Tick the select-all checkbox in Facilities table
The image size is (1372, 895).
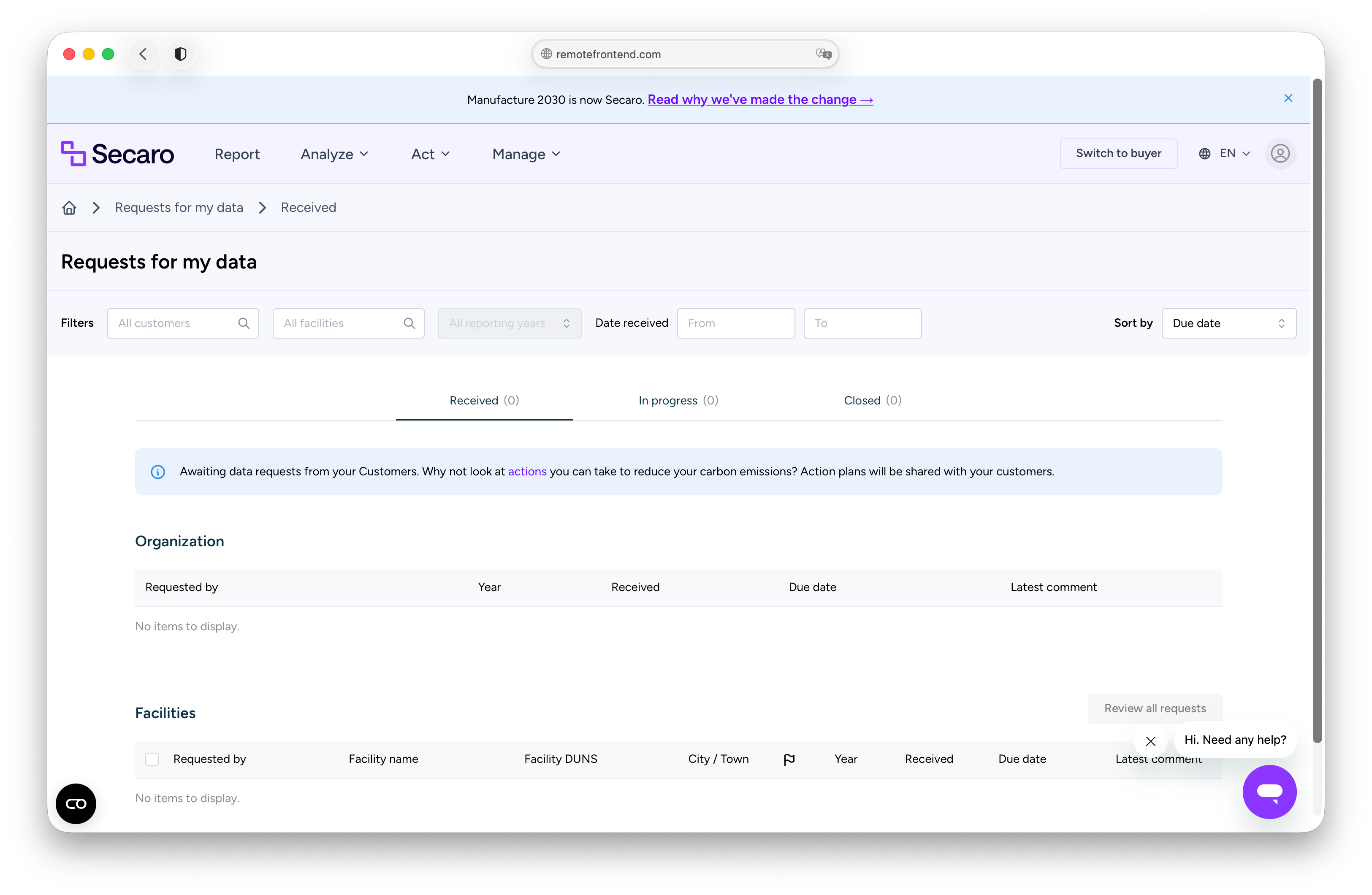(x=152, y=759)
